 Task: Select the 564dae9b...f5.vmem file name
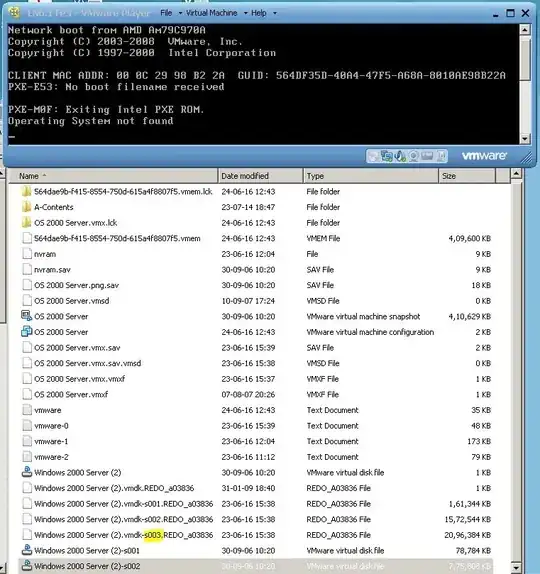117,238
